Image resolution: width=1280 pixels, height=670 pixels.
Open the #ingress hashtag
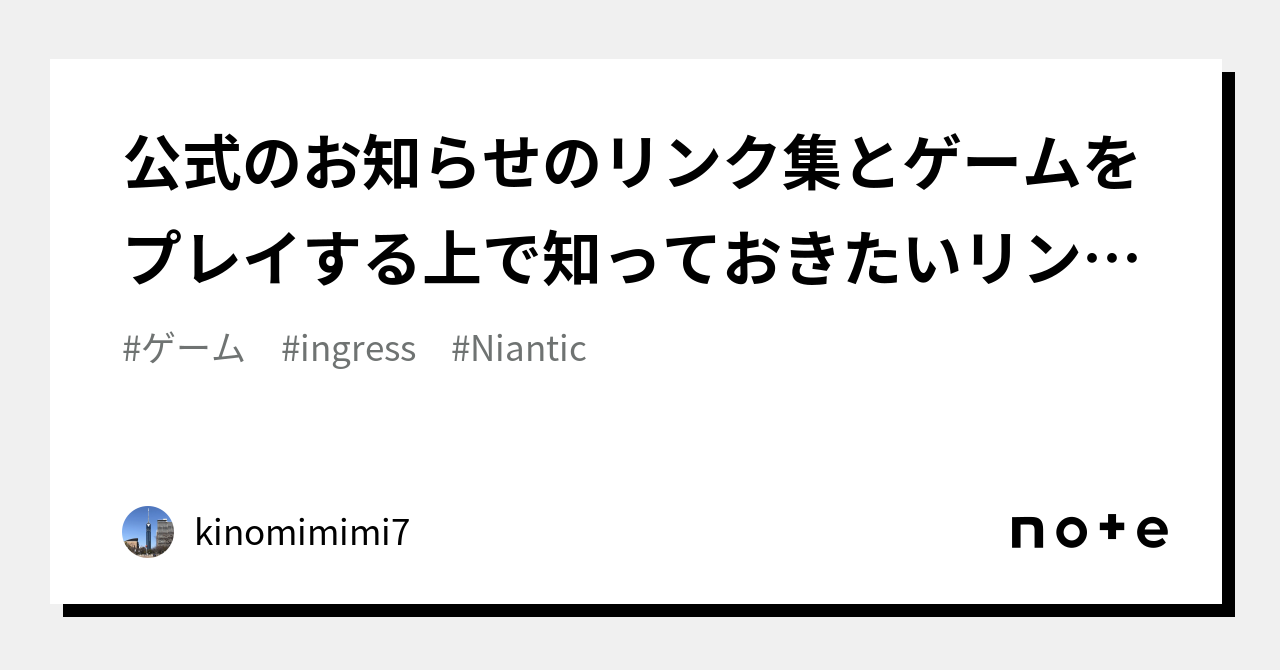[x=349, y=349]
